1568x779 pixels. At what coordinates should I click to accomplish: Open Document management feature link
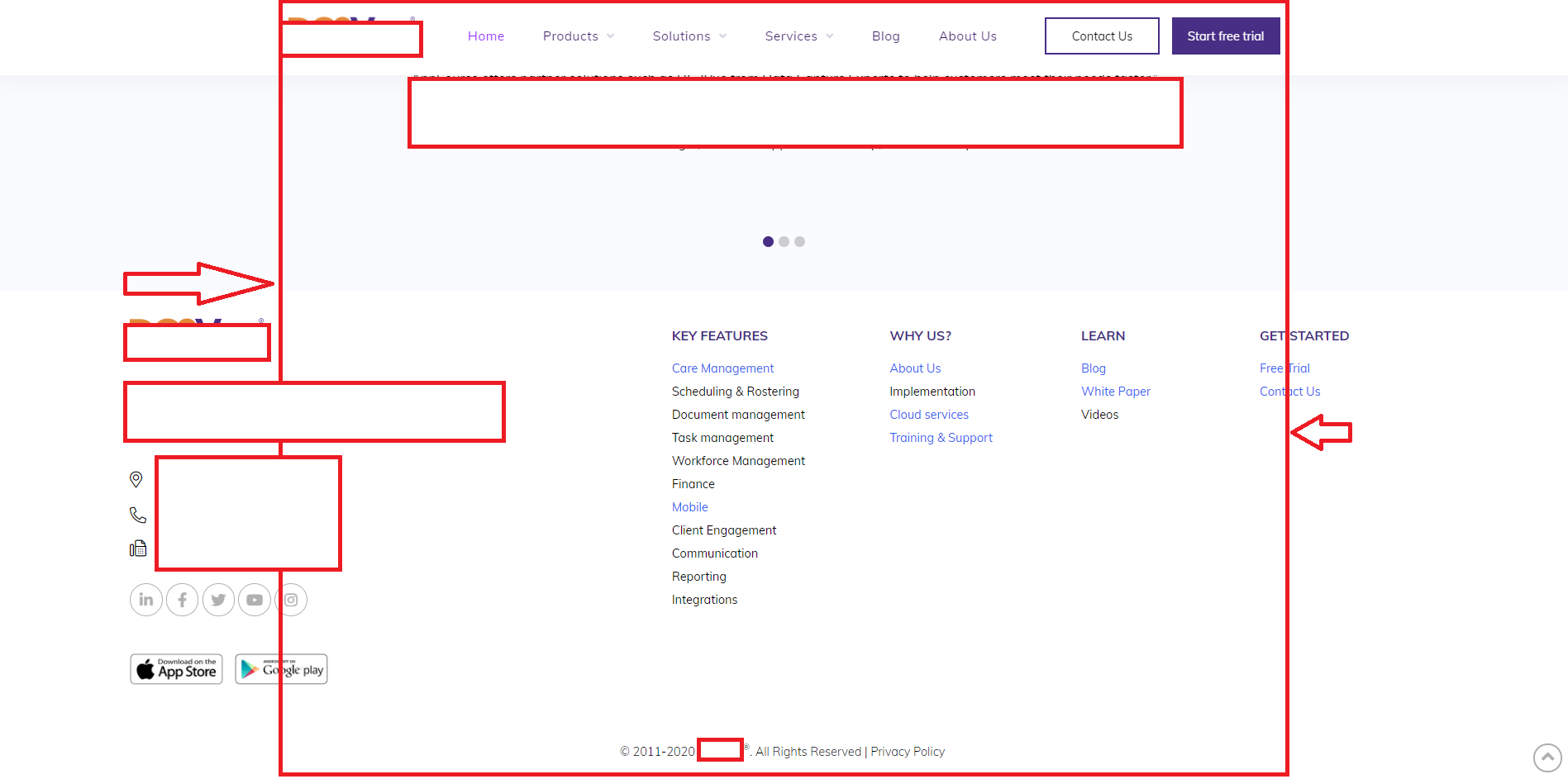[738, 415]
